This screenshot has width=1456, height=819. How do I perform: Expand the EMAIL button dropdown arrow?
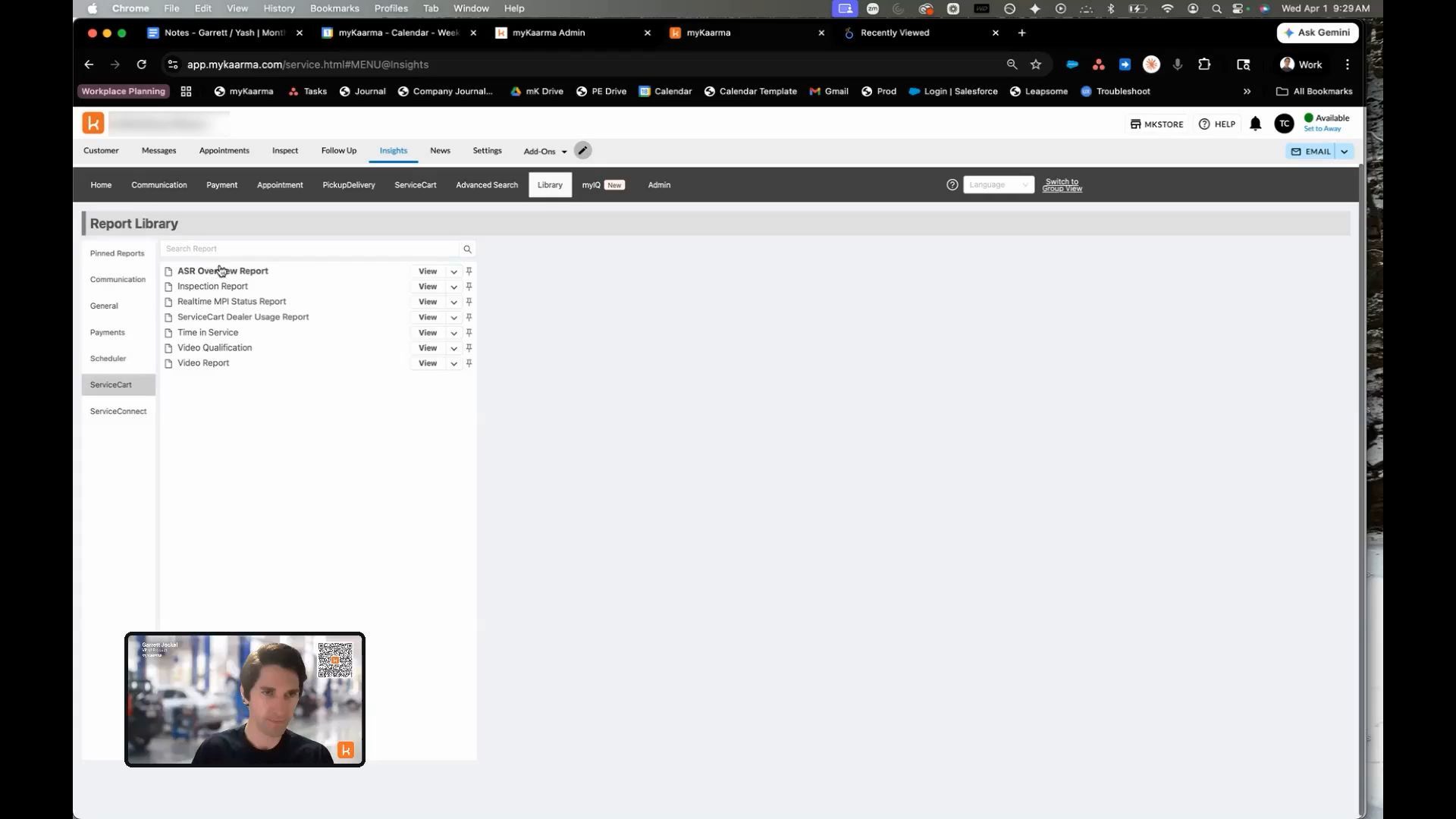coord(1345,152)
